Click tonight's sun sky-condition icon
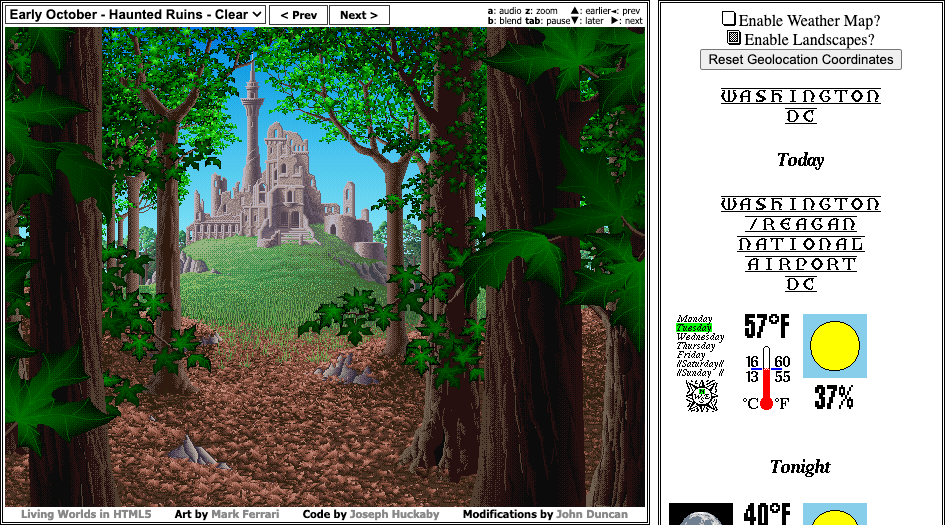Viewport: 945px width, 525px height. click(835, 515)
